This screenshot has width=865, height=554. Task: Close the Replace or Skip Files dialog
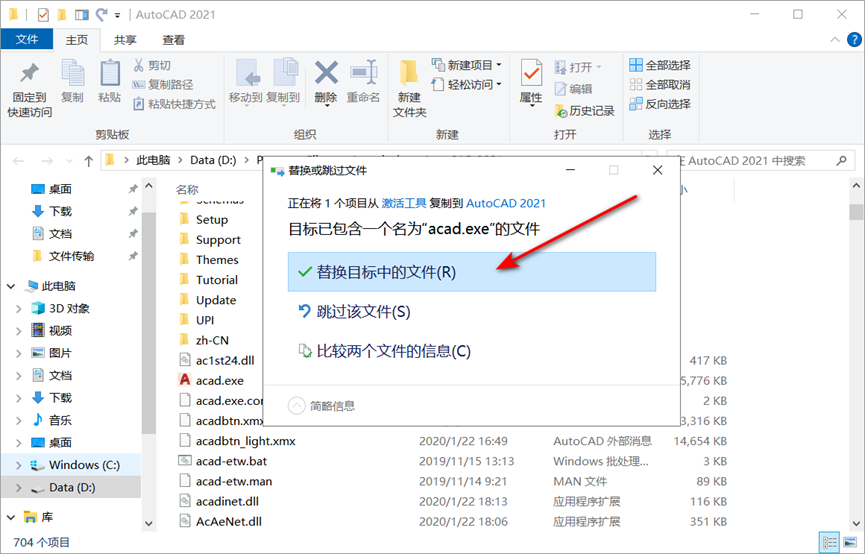point(658,171)
